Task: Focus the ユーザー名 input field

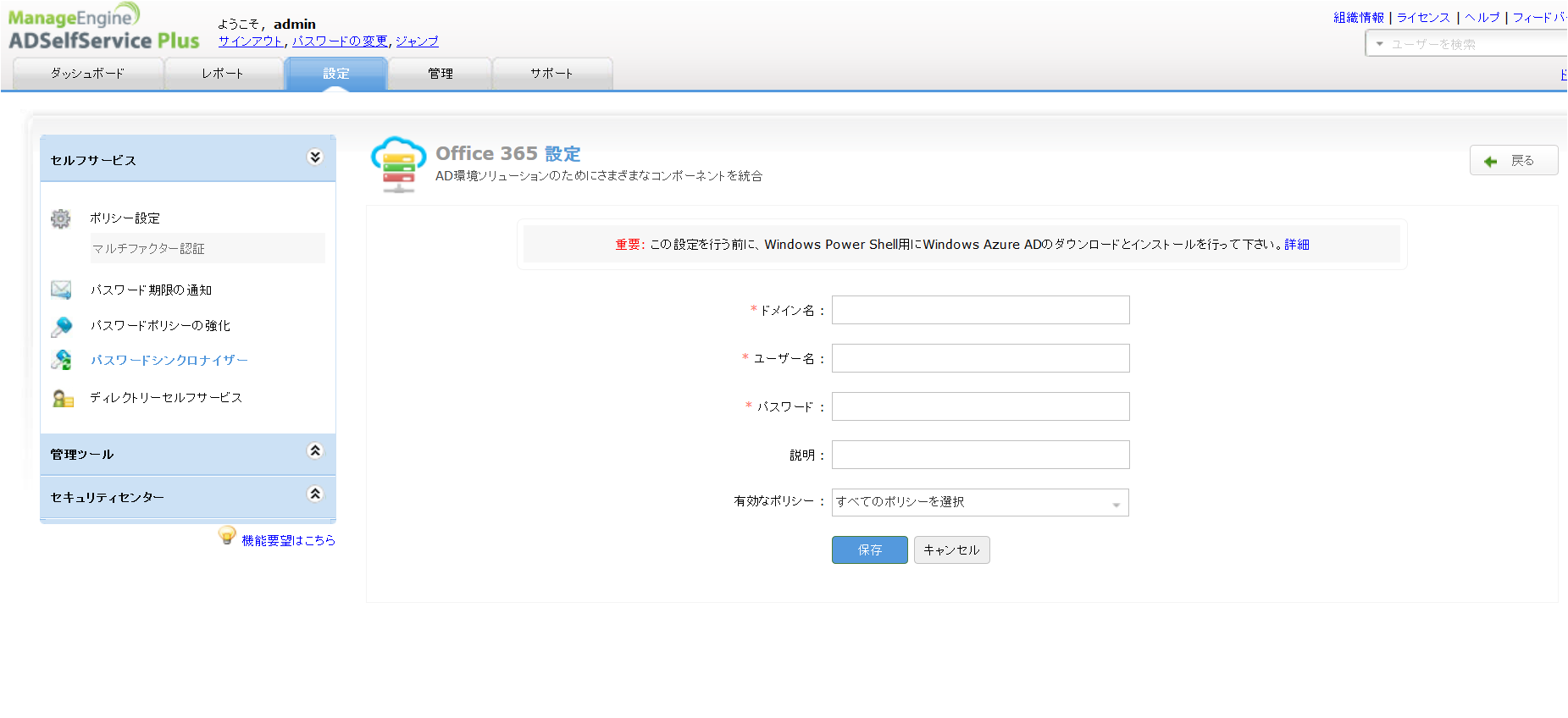Action: pyautogui.click(x=981, y=358)
